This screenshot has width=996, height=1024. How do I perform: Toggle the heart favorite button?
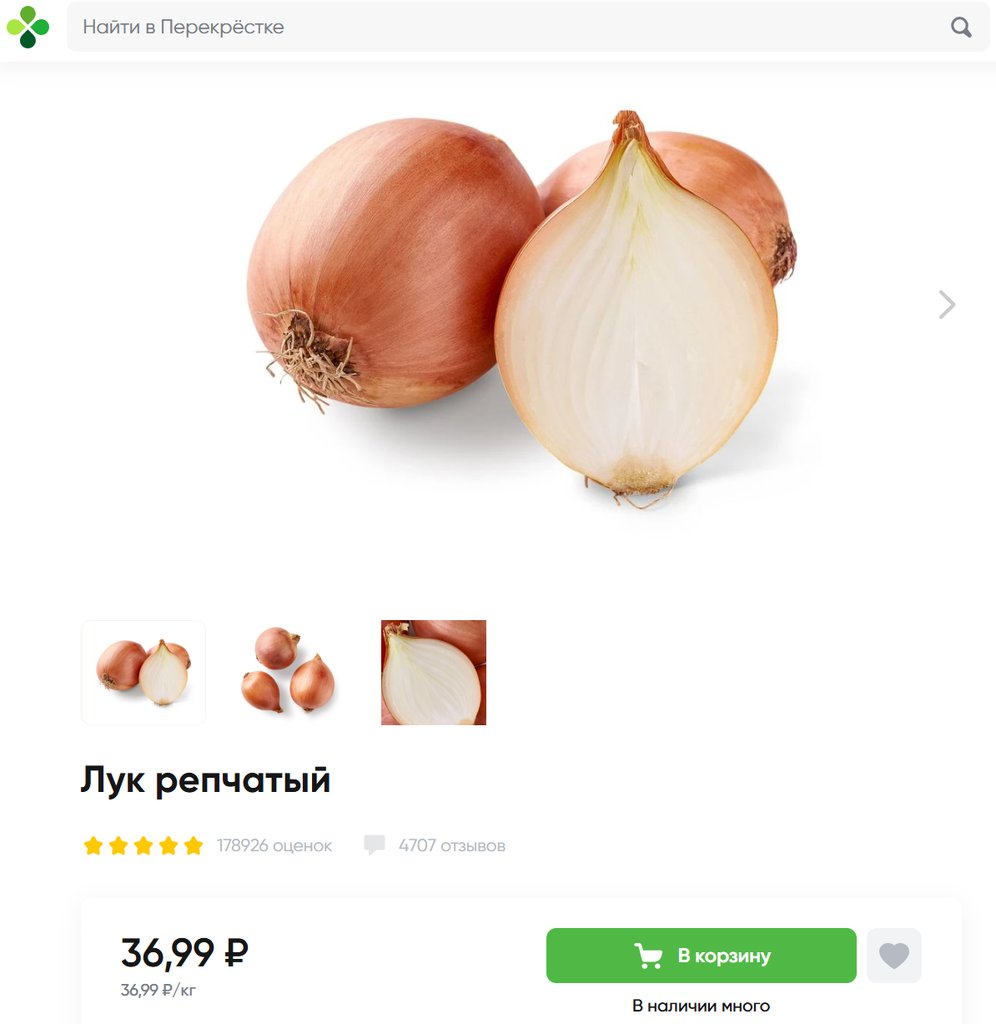click(893, 955)
